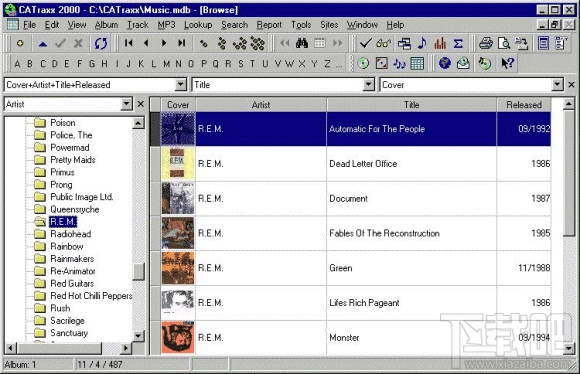Go to the next record
The image size is (580, 374).
pyautogui.click(x=163, y=43)
